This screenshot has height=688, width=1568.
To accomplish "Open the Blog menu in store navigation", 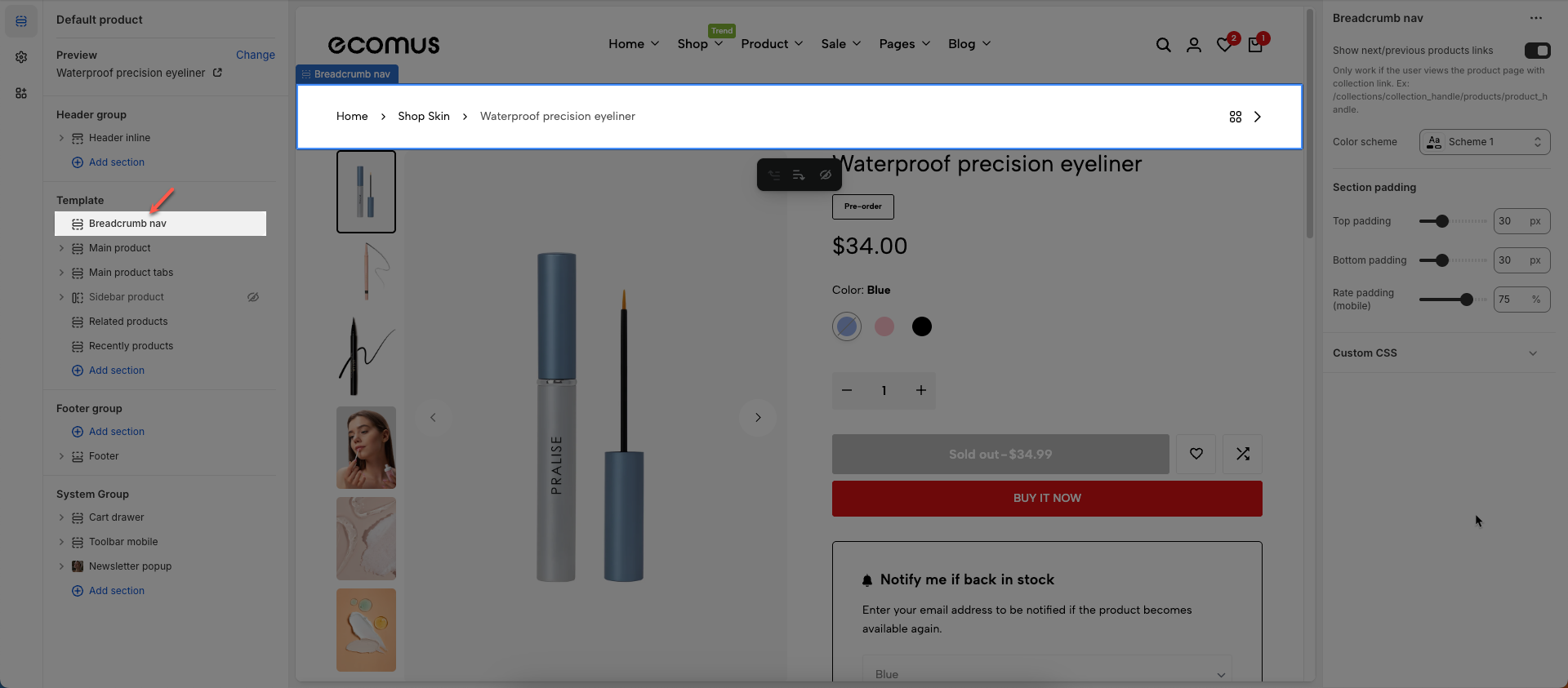I will (x=969, y=44).
